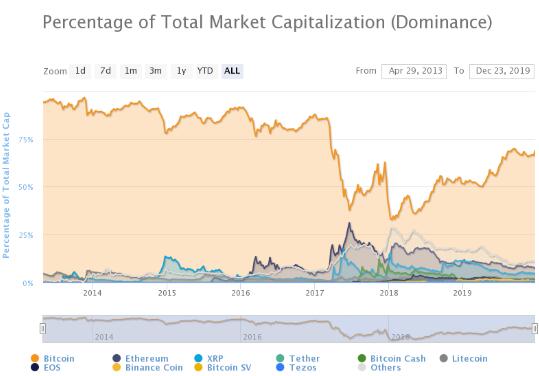Click the Bitcoin Cash dark green legend circle

click(x=362, y=358)
